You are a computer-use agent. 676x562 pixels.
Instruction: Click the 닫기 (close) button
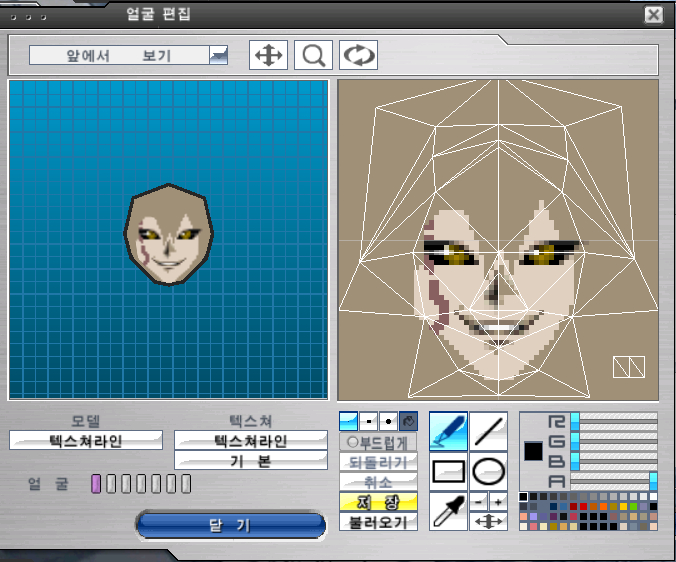(x=231, y=525)
